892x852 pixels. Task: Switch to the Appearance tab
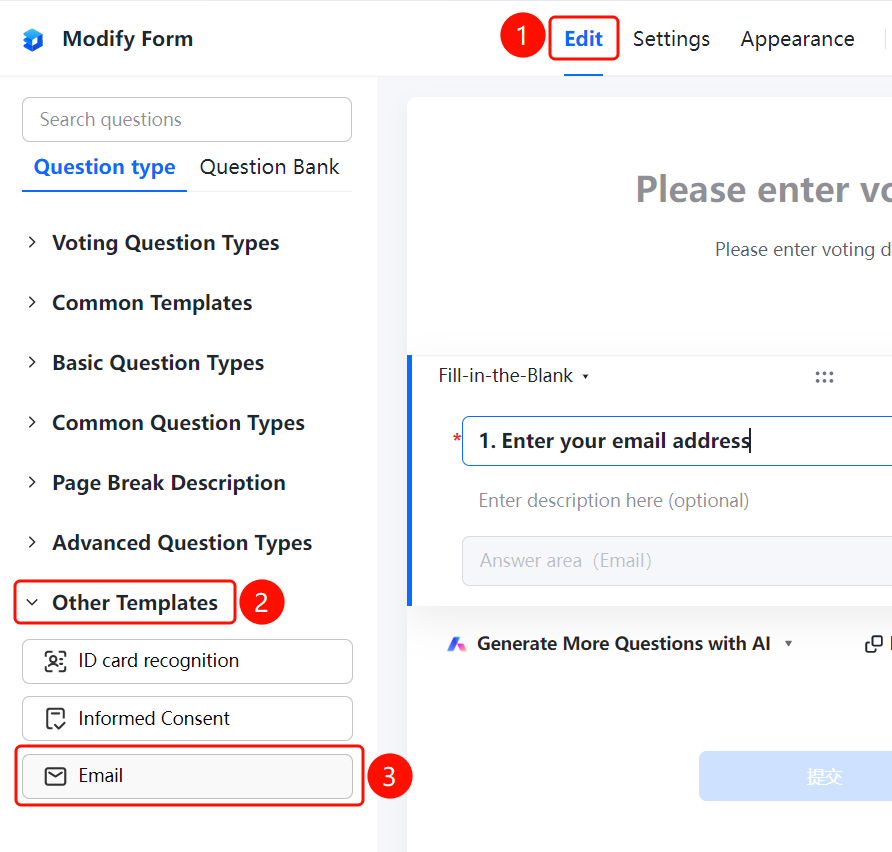coord(797,39)
